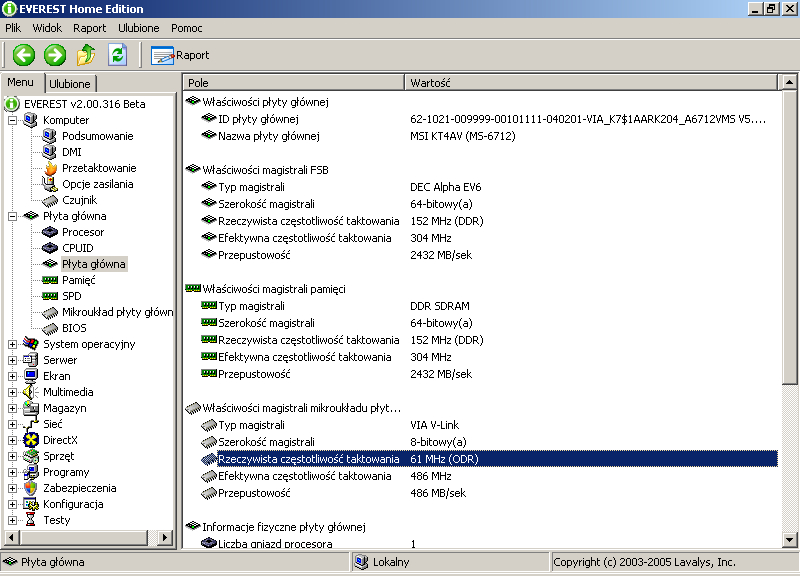This screenshot has width=800, height=576.
Task: Expand the System operacyjny node
Action: (x=12, y=344)
